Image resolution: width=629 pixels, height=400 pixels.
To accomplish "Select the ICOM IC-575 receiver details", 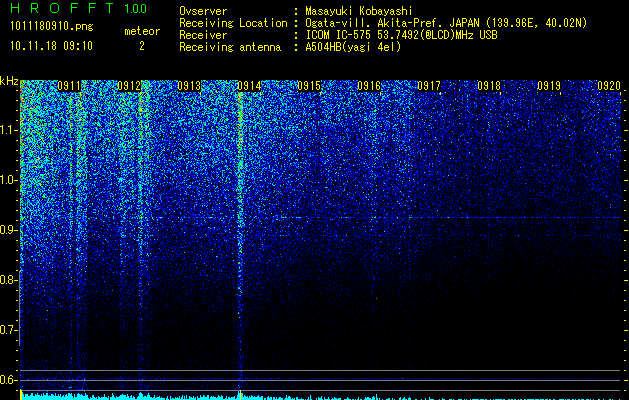I will (401, 35).
